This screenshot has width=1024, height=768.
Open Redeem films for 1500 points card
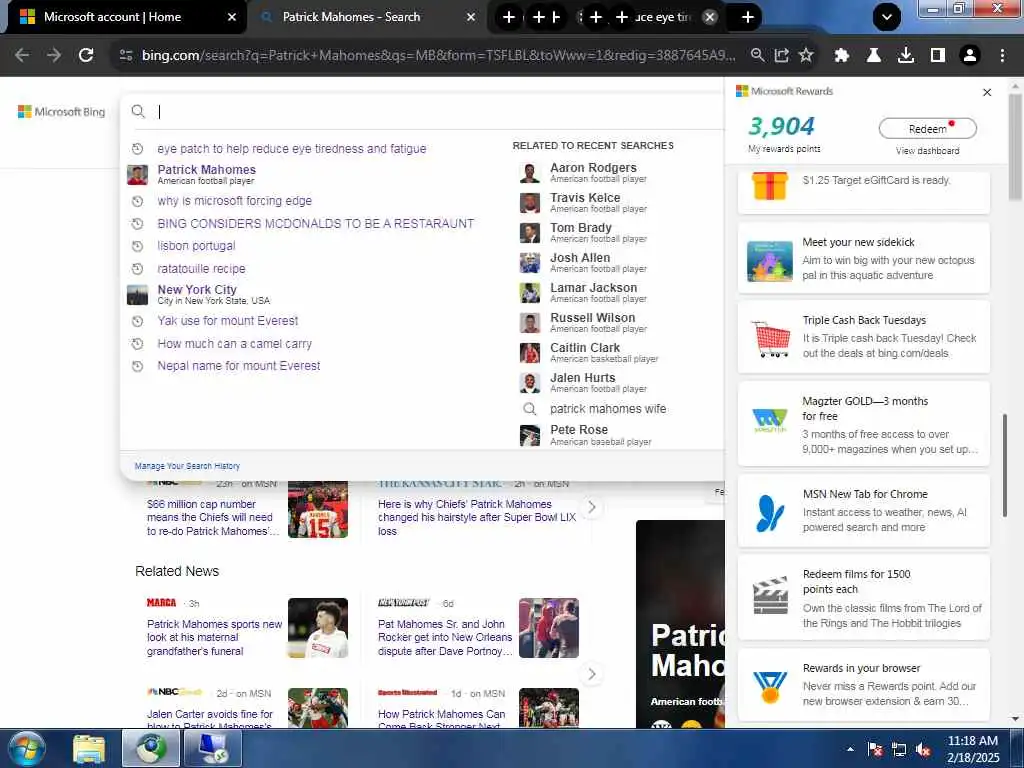pos(863,598)
